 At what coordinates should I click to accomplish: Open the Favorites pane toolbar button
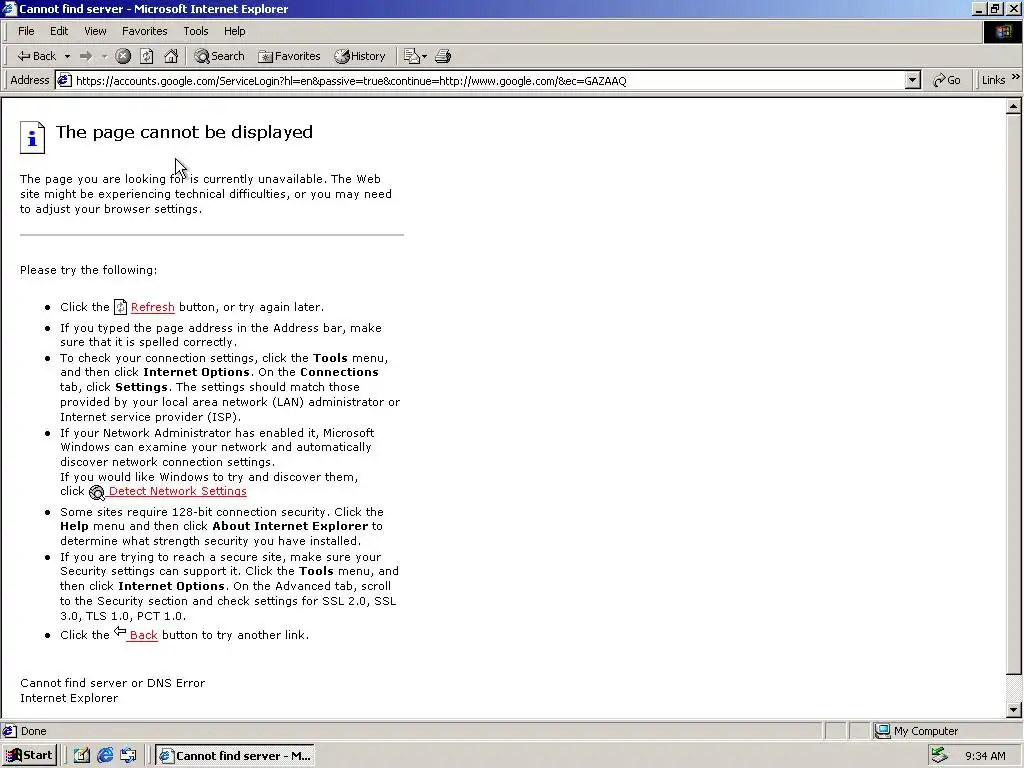(x=289, y=56)
